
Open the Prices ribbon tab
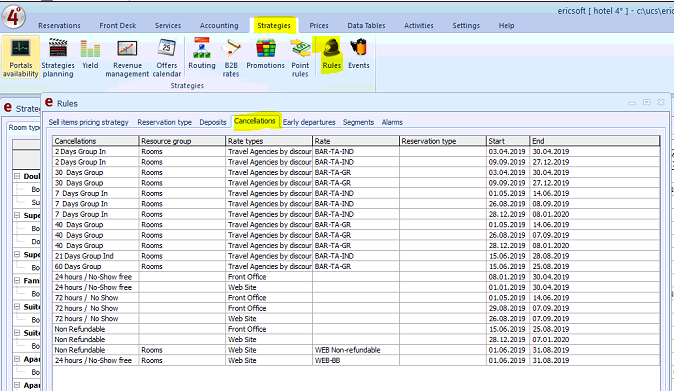pyautogui.click(x=319, y=25)
